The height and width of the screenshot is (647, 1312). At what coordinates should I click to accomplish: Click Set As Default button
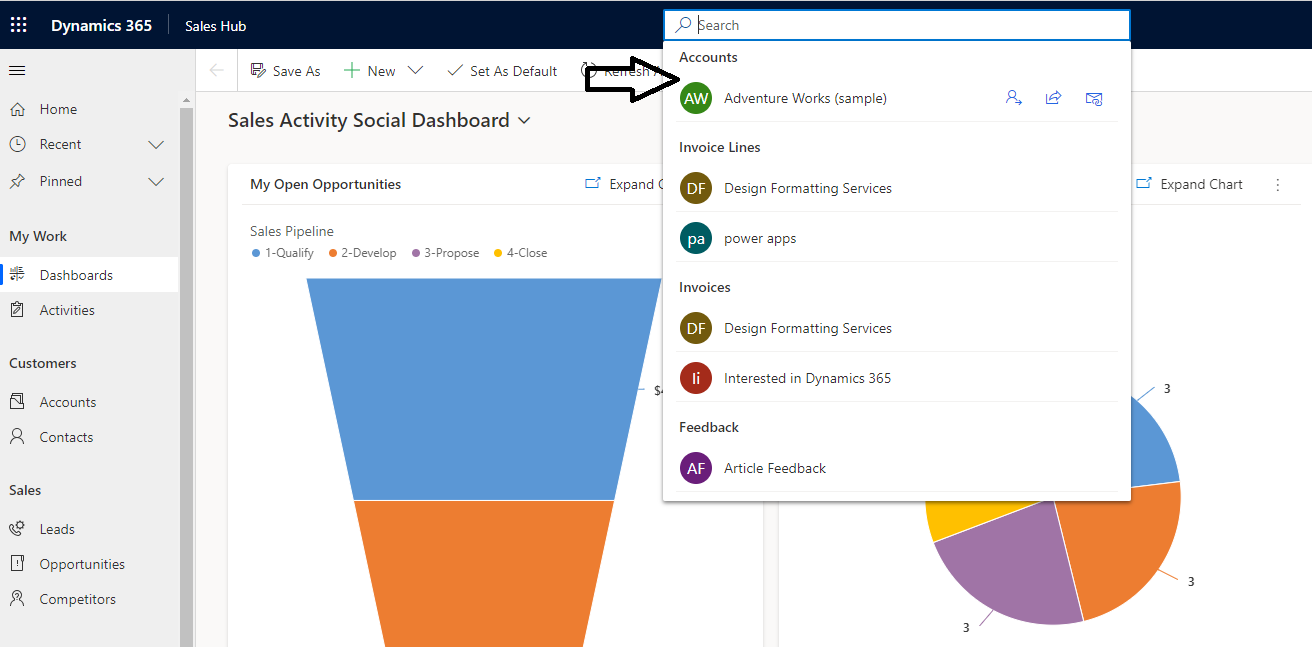click(x=502, y=71)
